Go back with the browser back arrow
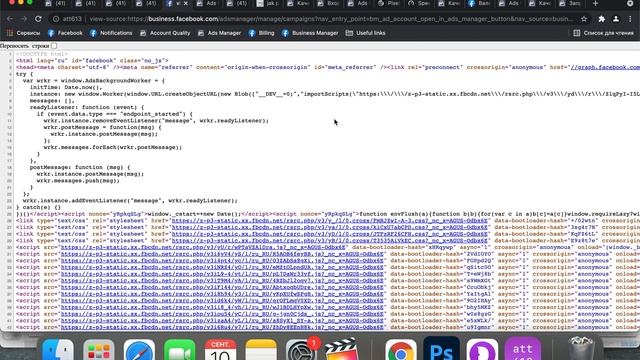Screen dimensions: 640x360 [x=10, y=19]
